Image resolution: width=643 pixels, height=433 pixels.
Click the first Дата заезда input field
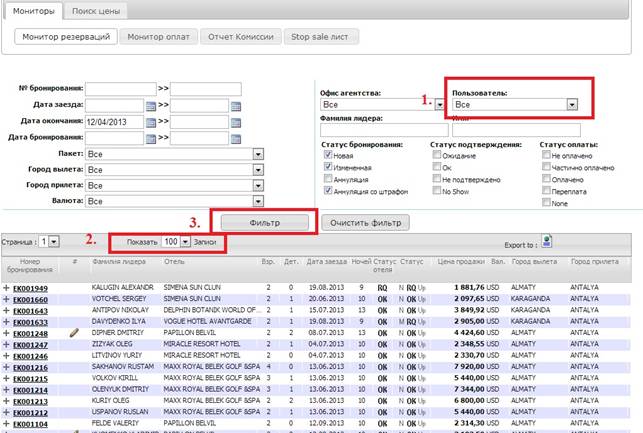(x=114, y=105)
